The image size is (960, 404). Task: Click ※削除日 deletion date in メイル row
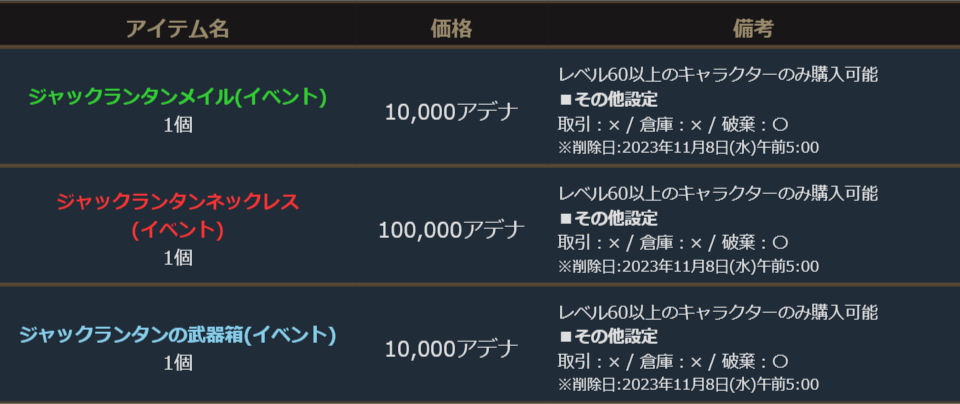[x=688, y=148]
